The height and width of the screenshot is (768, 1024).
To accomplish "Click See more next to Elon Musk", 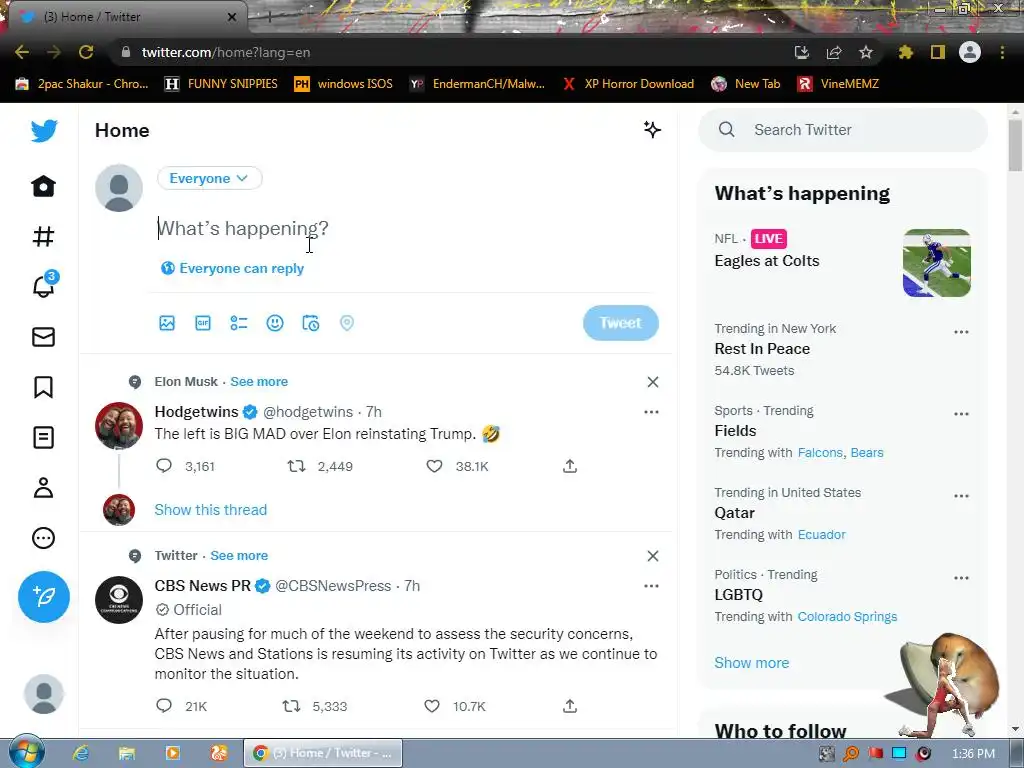I will [x=259, y=381].
